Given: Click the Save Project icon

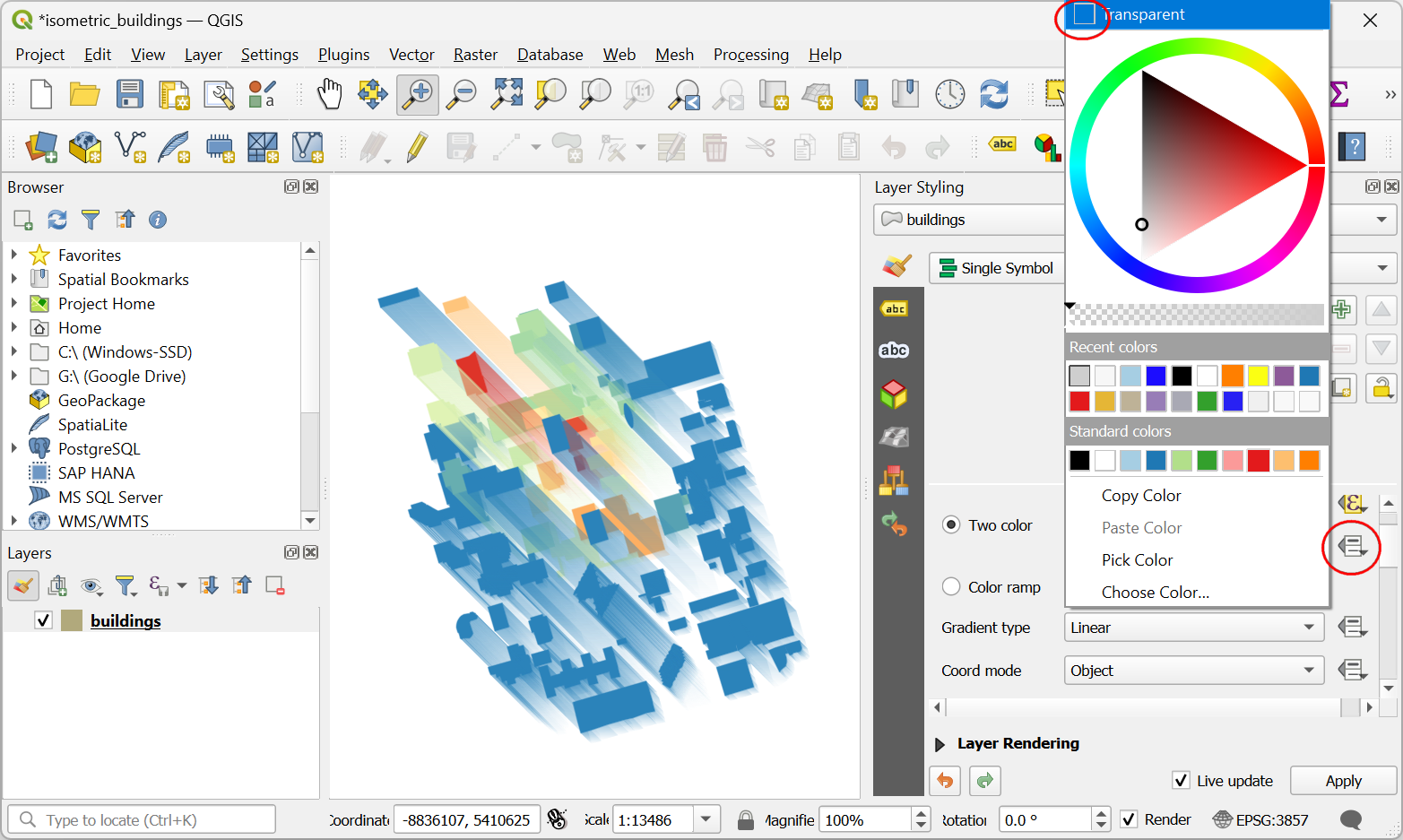Looking at the screenshot, I should (x=130, y=94).
